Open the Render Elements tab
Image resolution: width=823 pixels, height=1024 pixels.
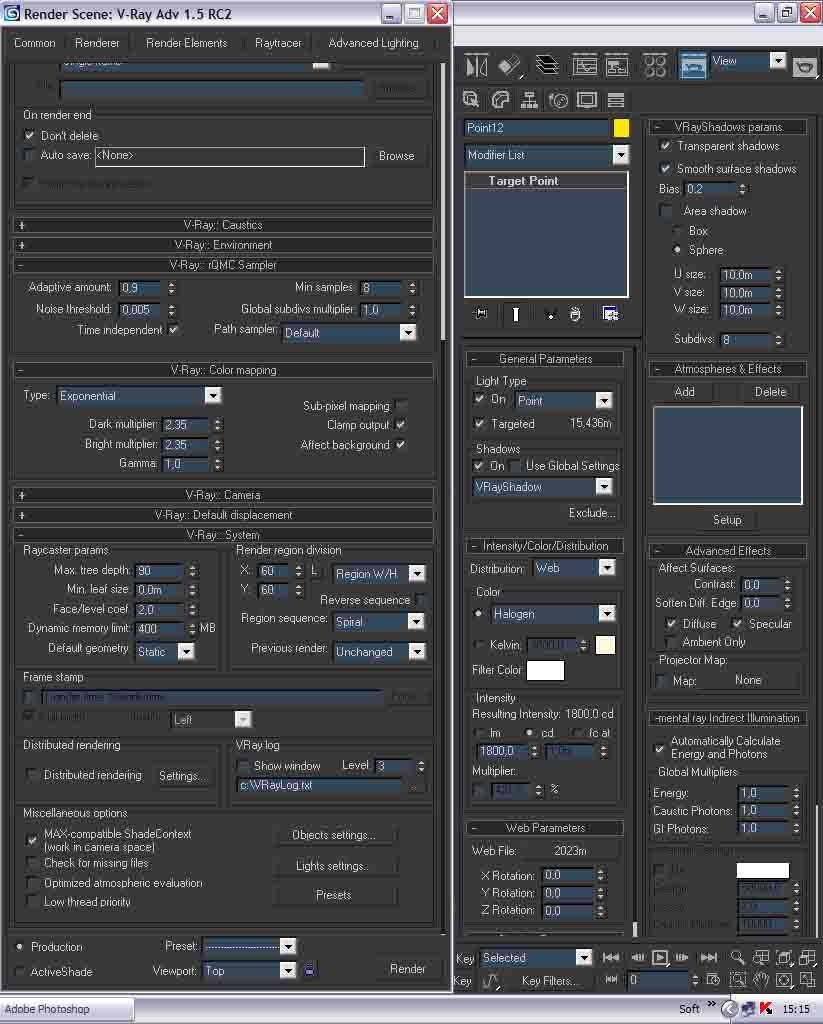187,43
